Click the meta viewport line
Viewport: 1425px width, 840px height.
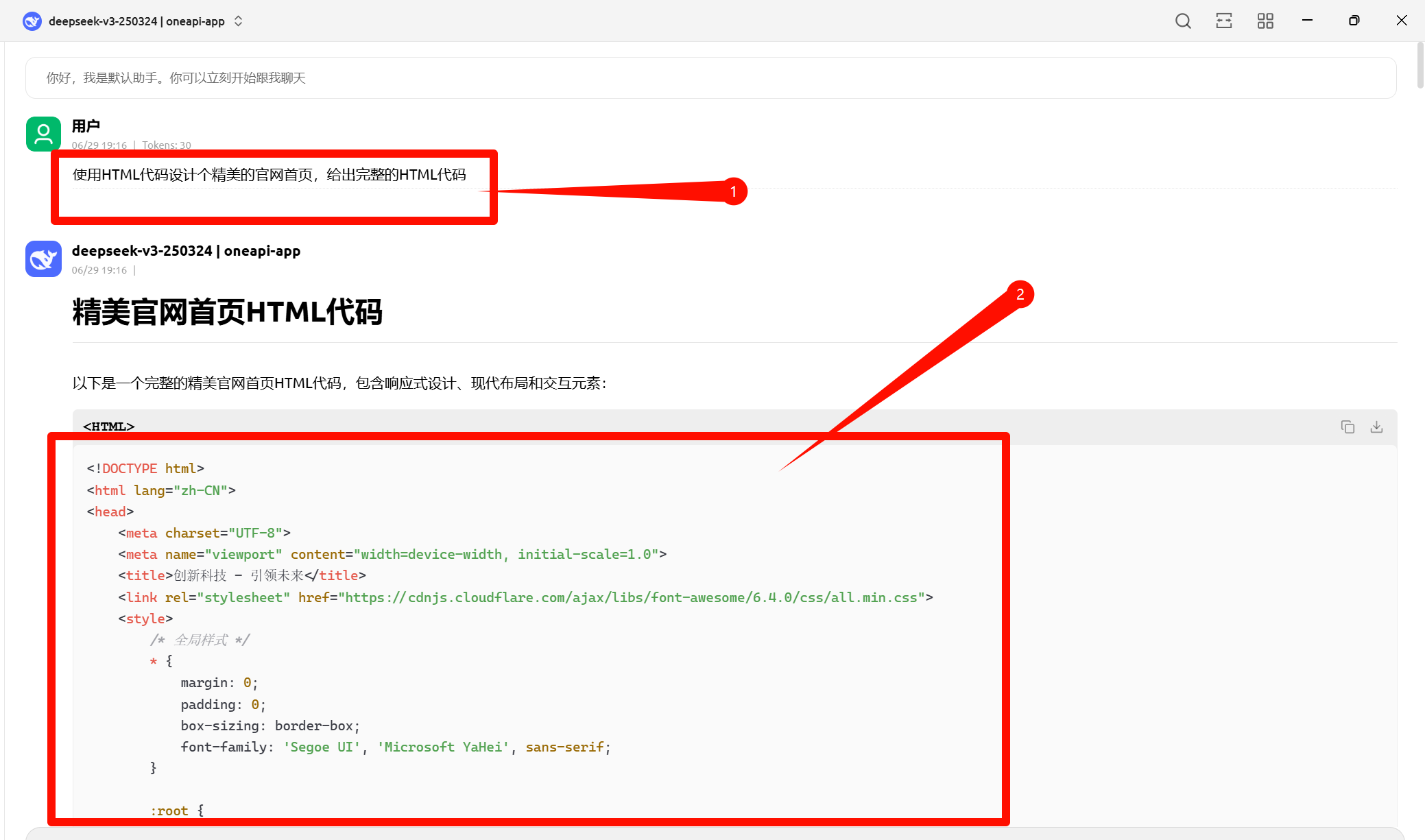pyautogui.click(x=392, y=555)
